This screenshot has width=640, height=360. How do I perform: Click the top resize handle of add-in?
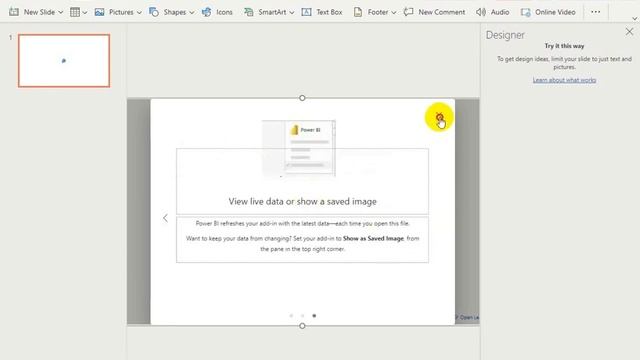302,98
